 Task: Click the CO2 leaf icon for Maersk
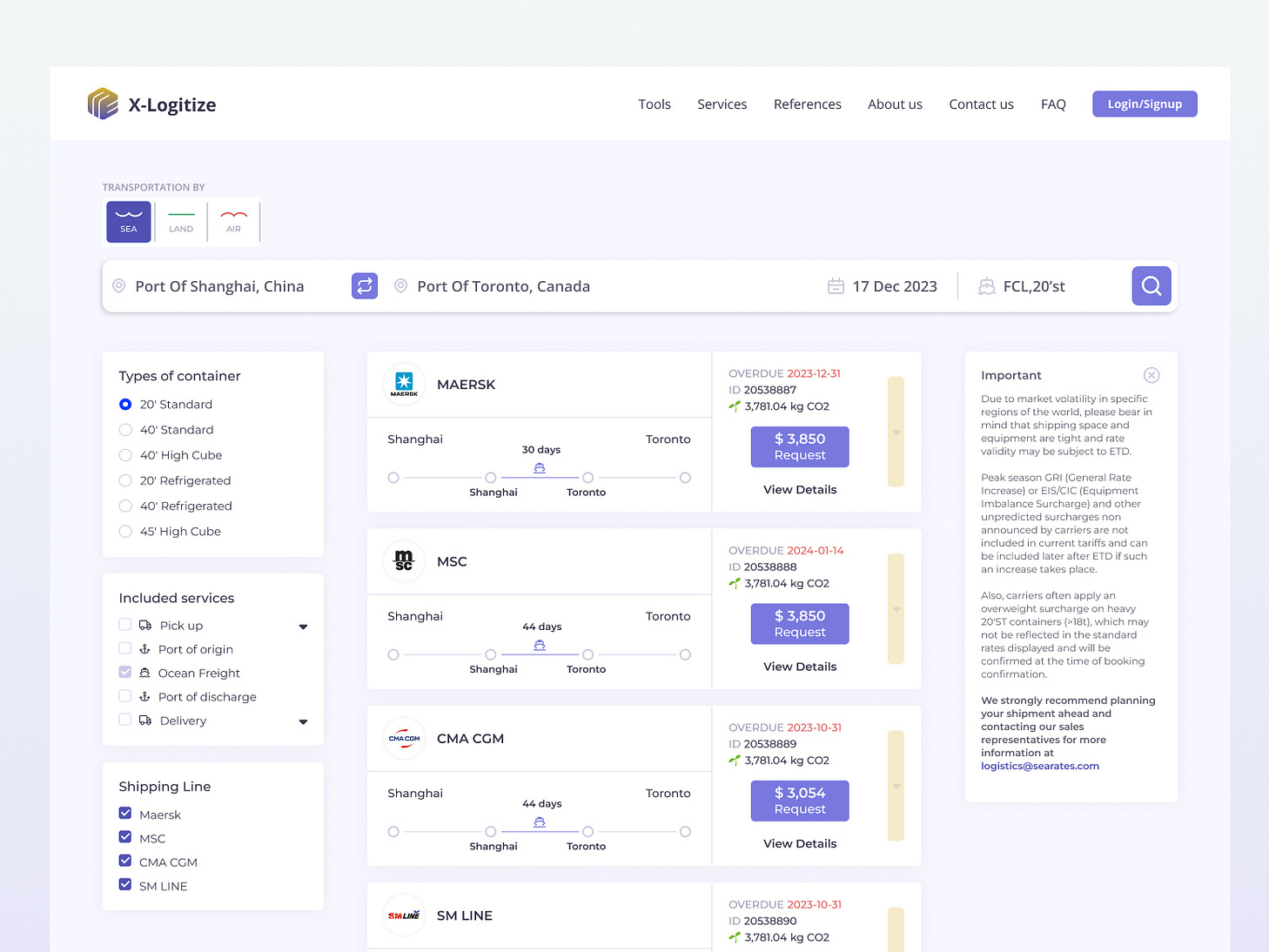click(x=735, y=406)
